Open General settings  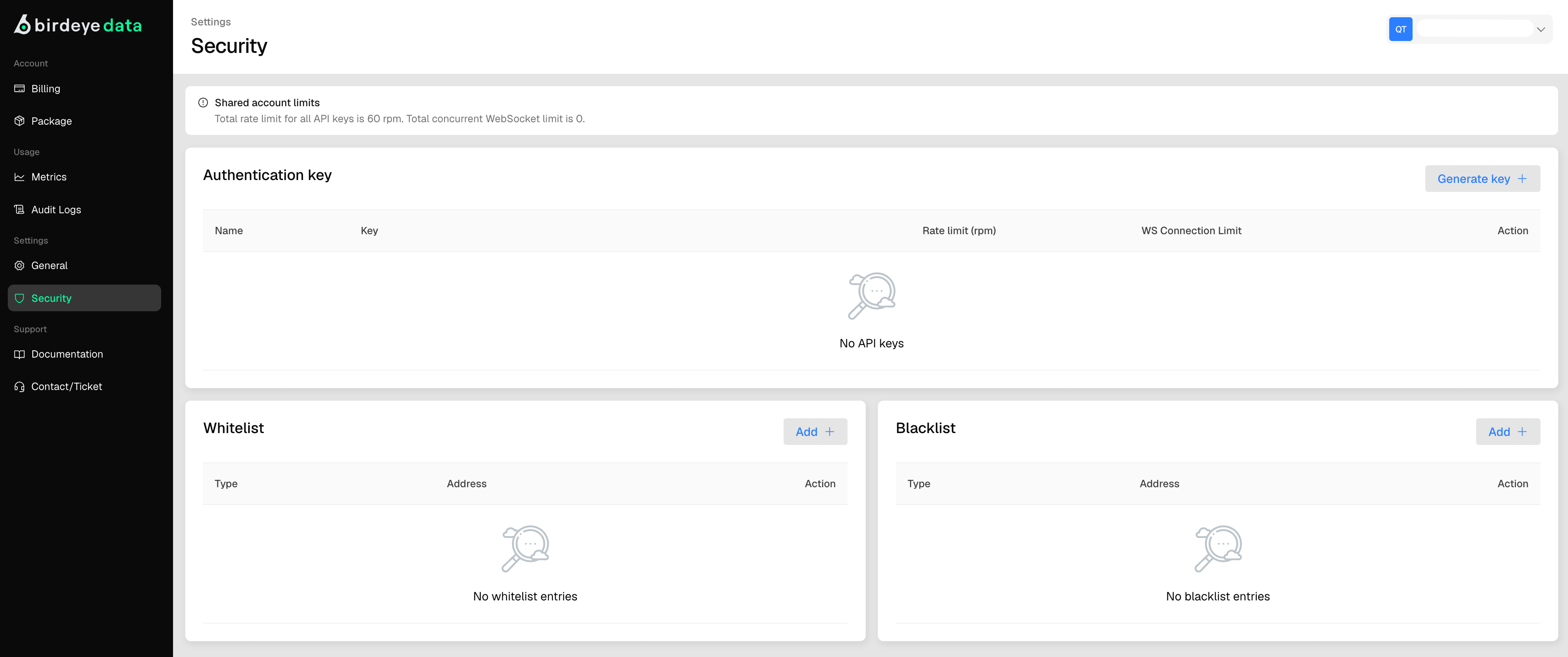pyautogui.click(x=84, y=265)
